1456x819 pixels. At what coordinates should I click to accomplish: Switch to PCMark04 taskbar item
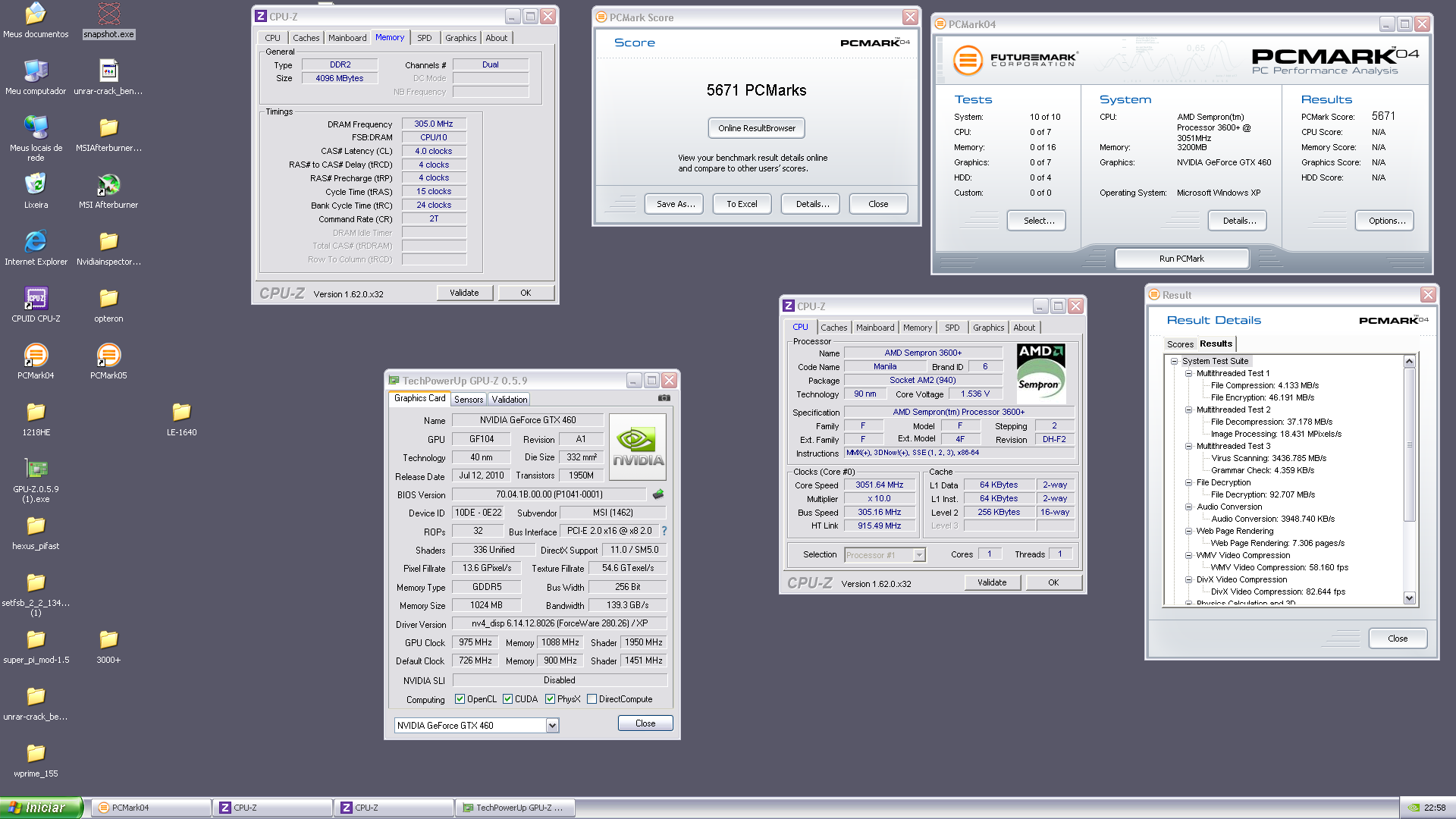(151, 808)
